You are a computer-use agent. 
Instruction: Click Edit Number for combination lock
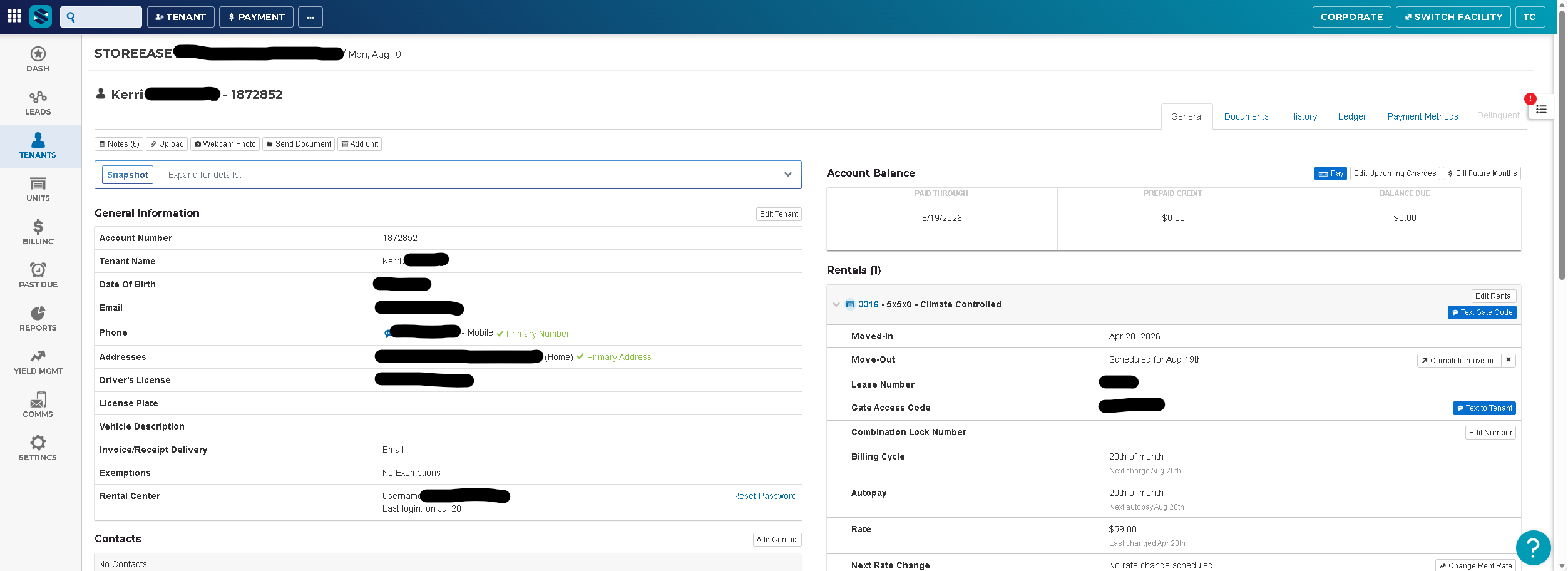(x=1490, y=433)
